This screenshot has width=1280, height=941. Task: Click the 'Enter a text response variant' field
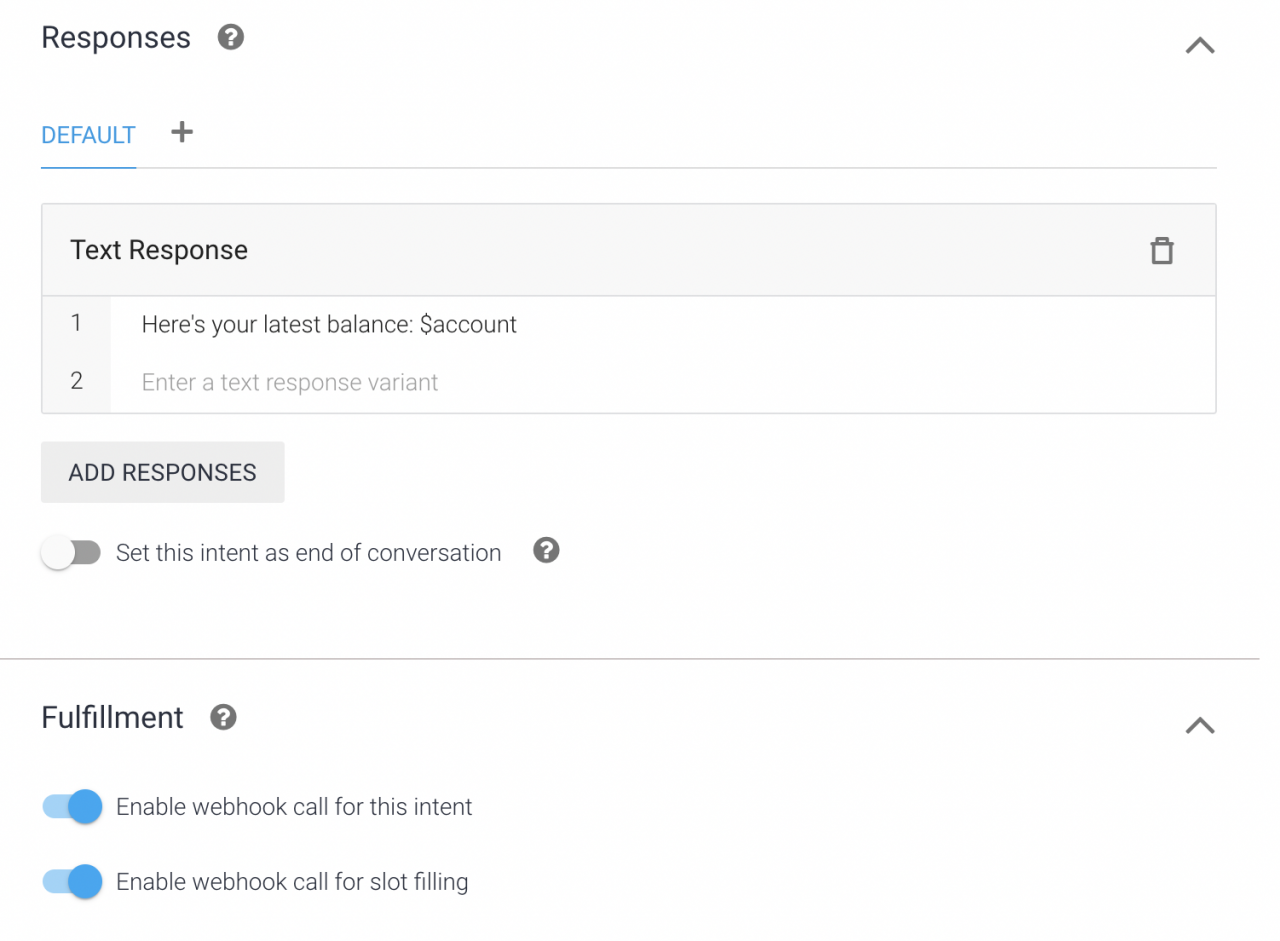(x=663, y=382)
